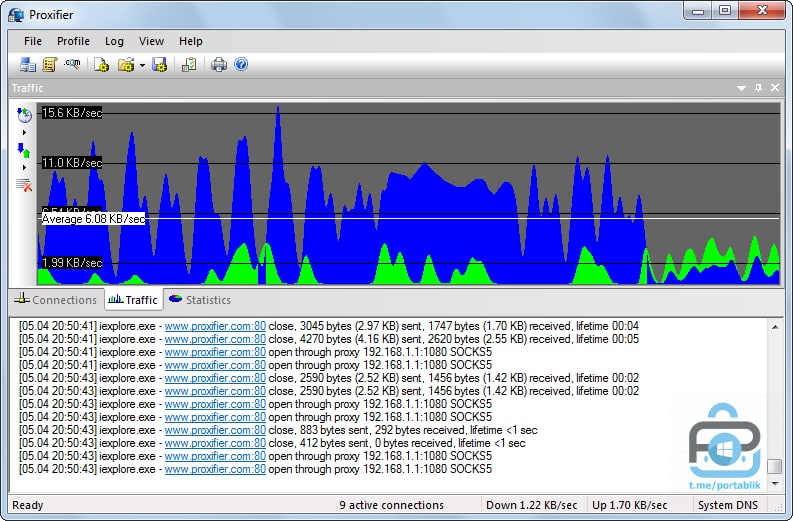Save profile with floppy disk icon

(159, 65)
